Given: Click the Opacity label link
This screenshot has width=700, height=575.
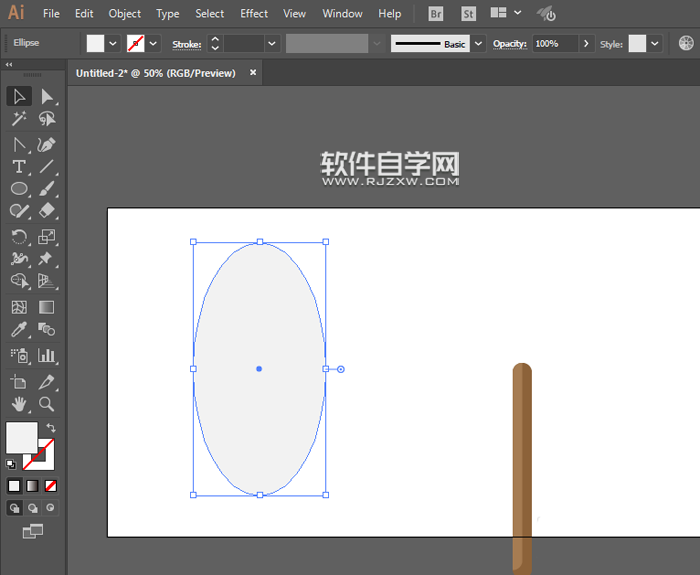Looking at the screenshot, I should coord(509,44).
